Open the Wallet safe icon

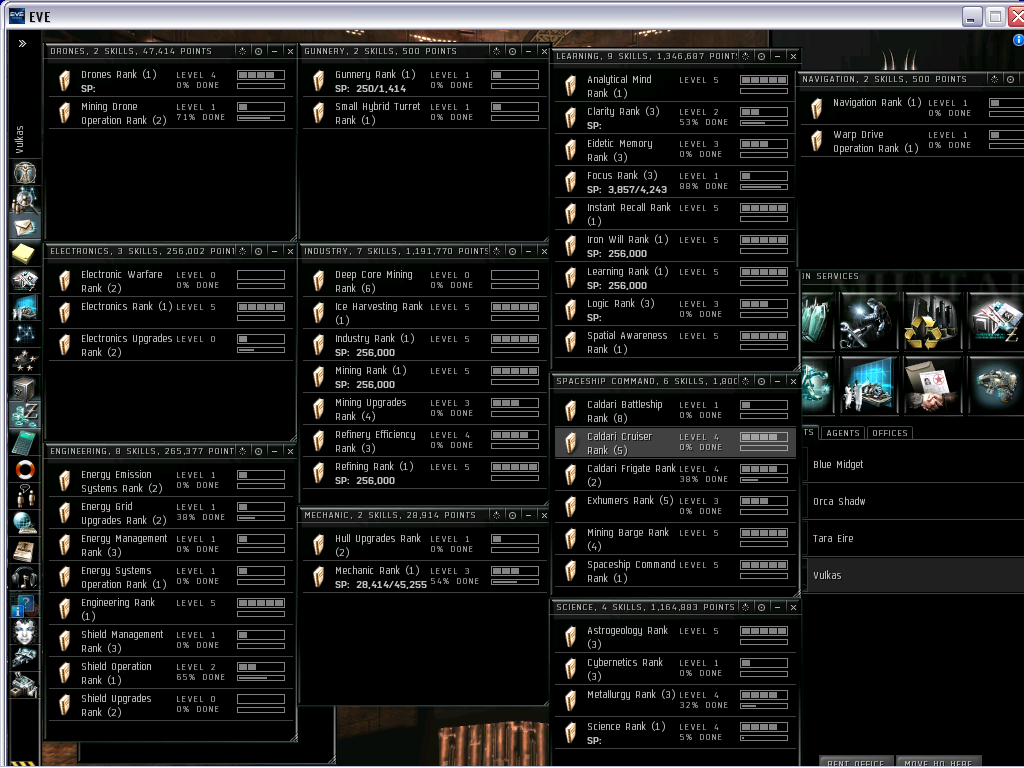coord(24,388)
